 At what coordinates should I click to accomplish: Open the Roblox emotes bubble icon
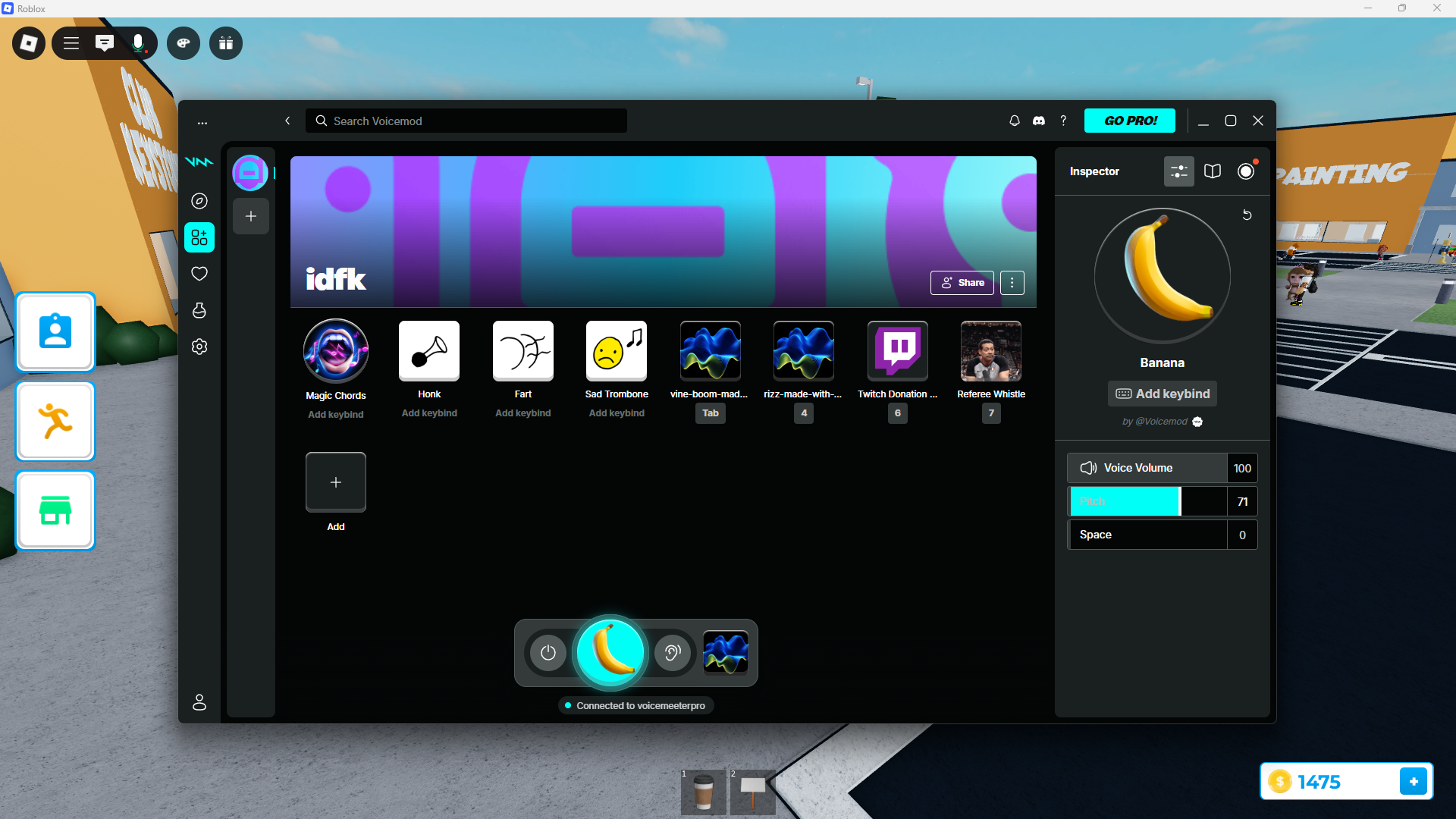184,43
